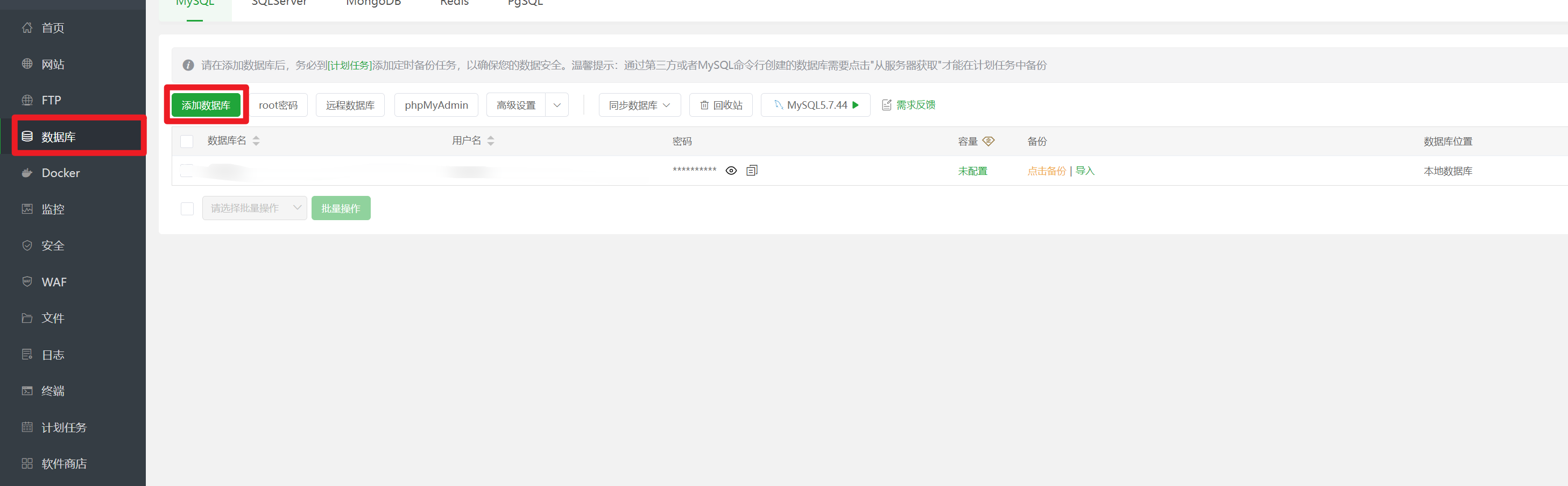Open the 终端 sidebar item

[x=73, y=391]
